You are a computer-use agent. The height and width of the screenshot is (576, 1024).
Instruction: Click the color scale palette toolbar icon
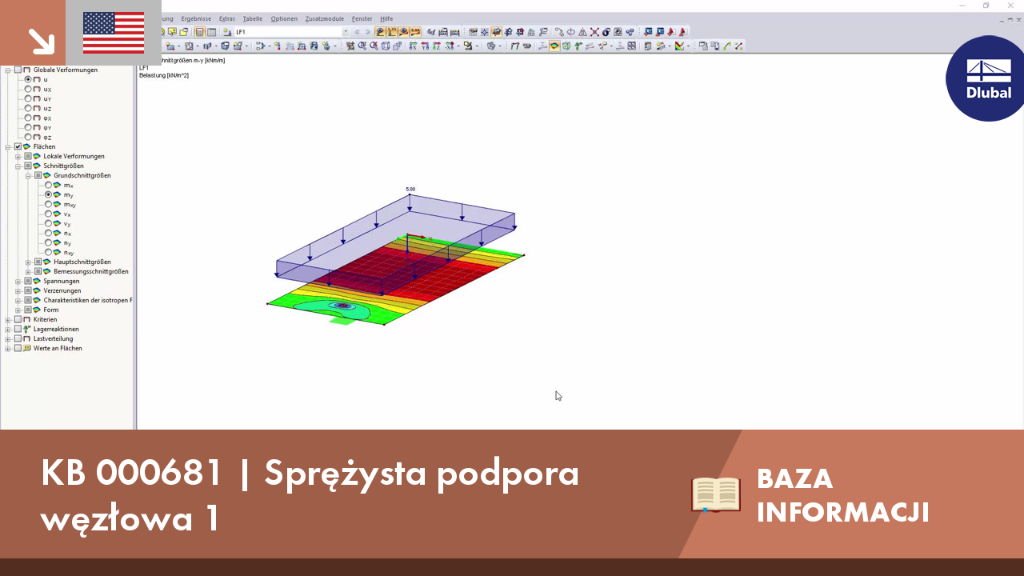click(x=679, y=46)
